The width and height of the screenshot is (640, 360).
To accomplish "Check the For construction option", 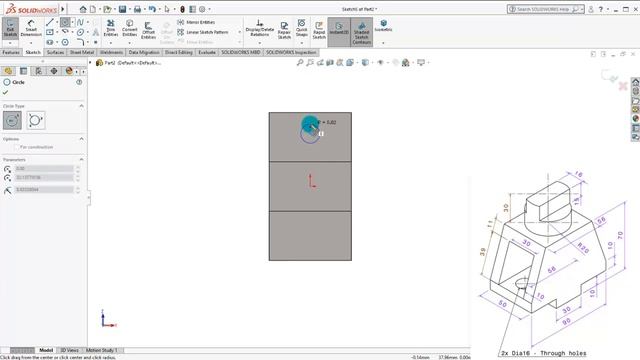I will [17, 147].
